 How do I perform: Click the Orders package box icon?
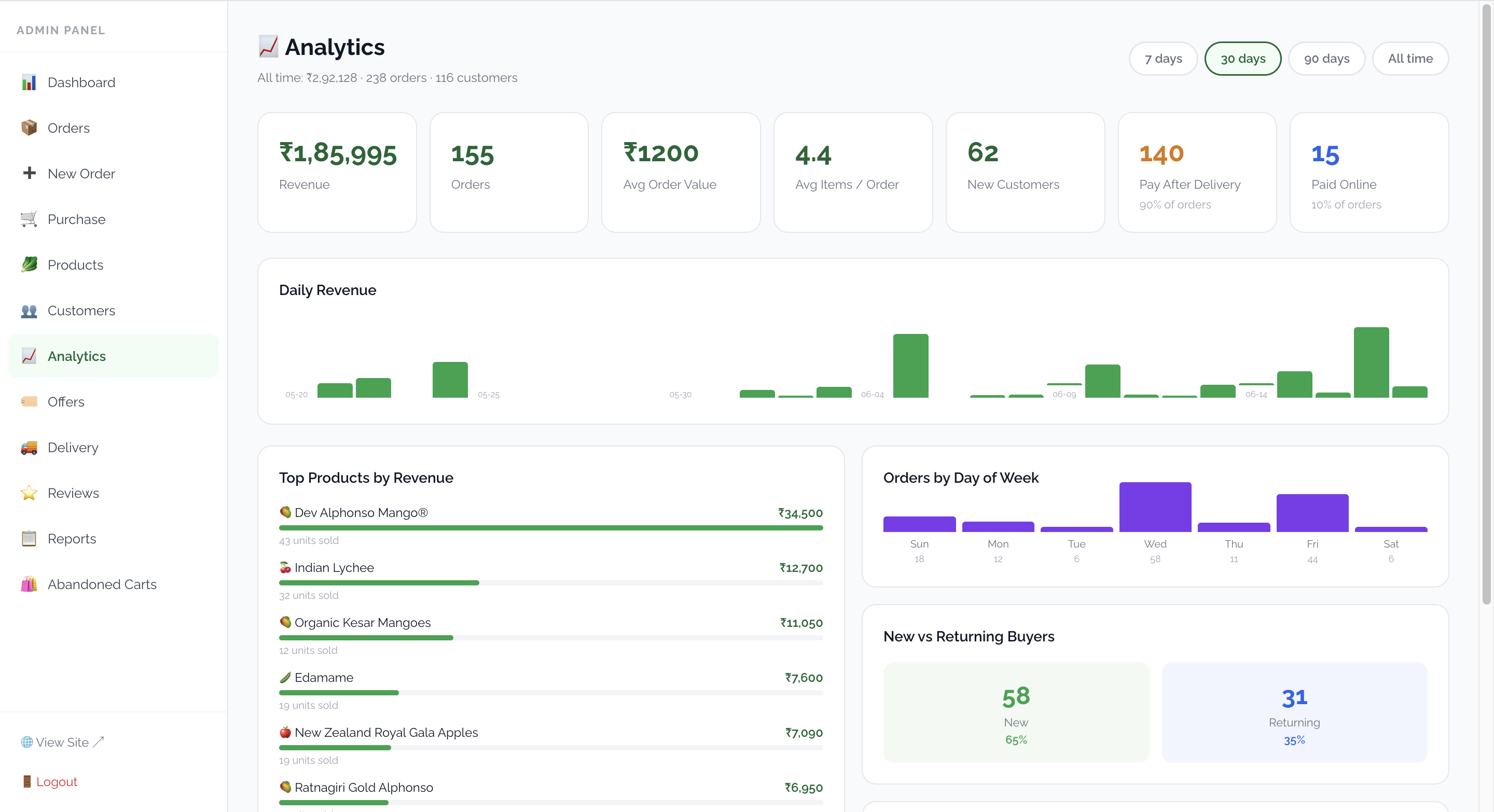click(x=29, y=128)
